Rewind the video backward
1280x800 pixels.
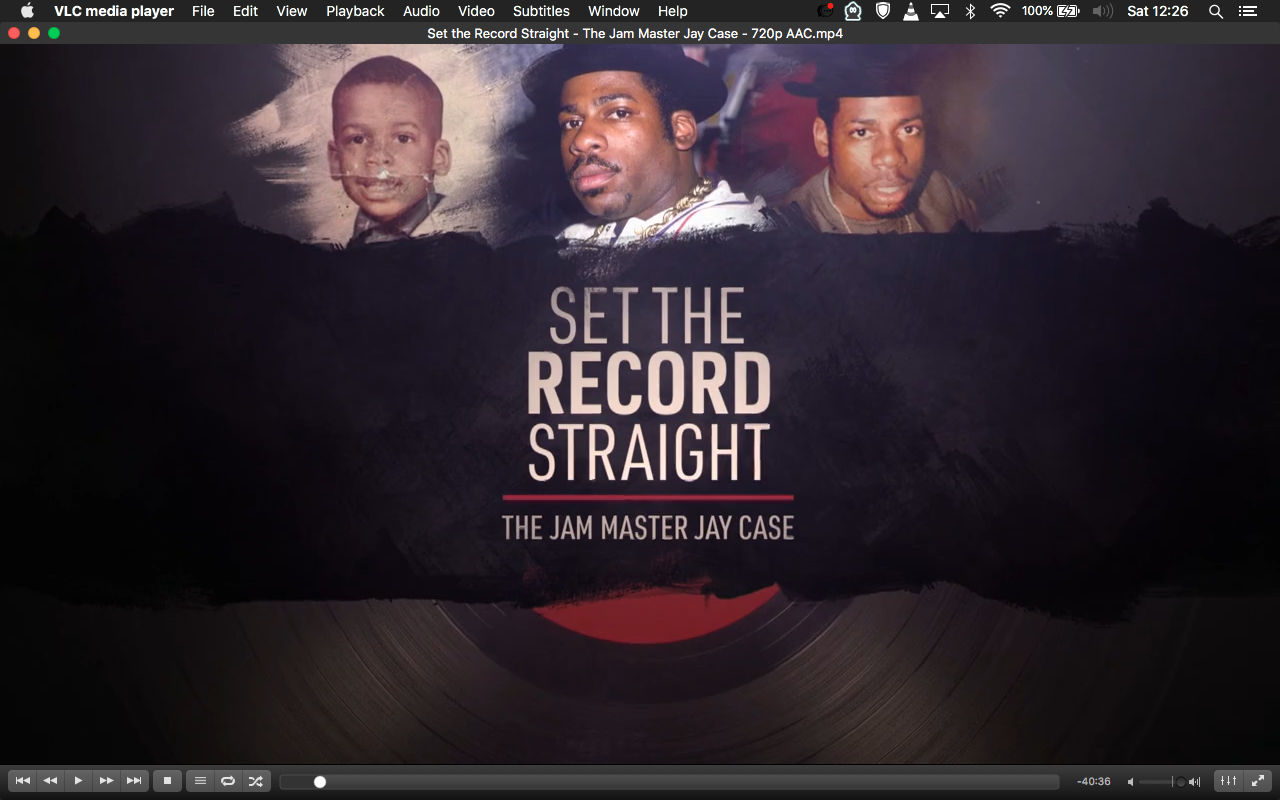pyautogui.click(x=50, y=781)
